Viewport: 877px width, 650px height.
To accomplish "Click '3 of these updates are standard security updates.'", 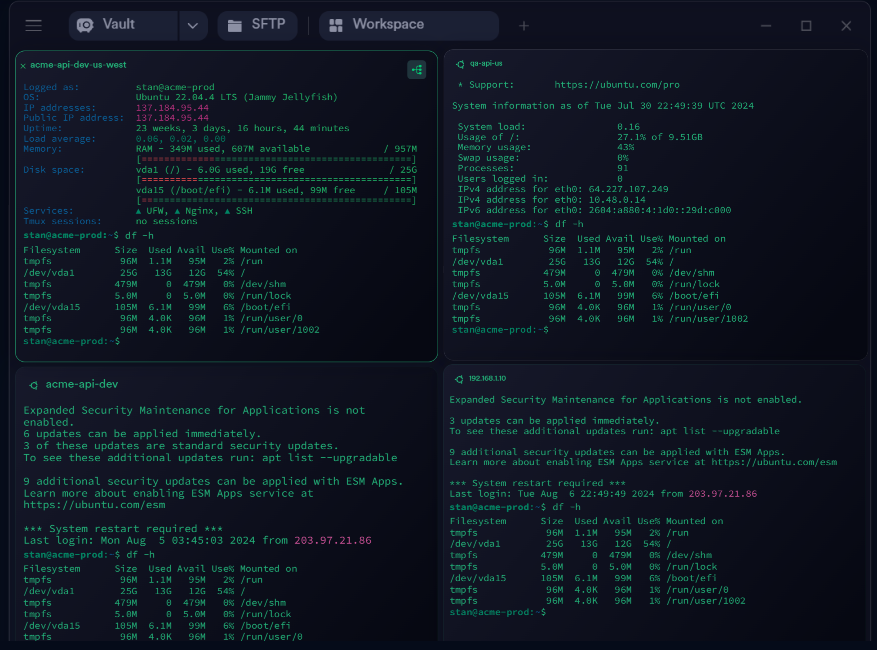I will pyautogui.click(x=181, y=446).
